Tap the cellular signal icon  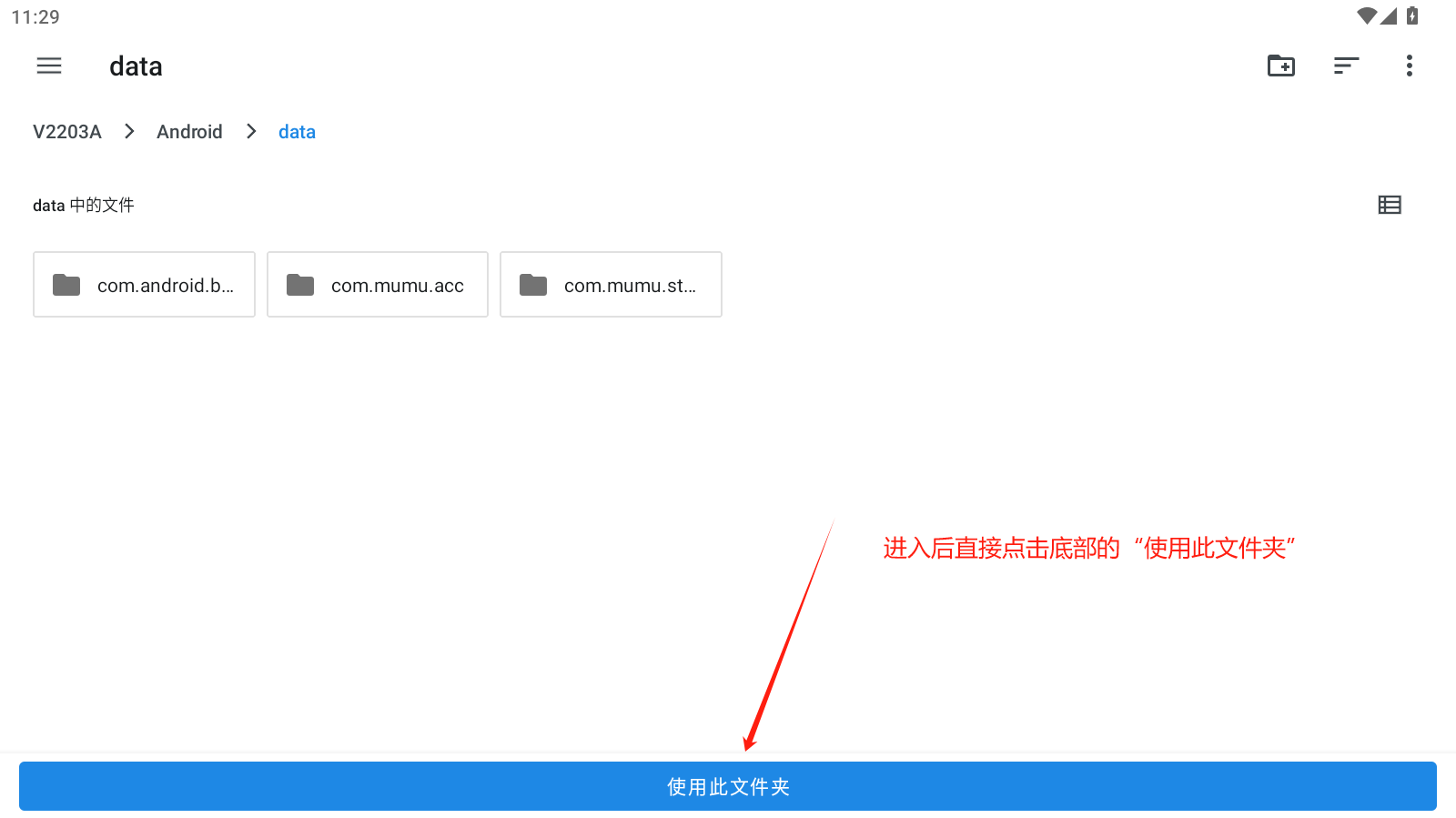point(1389,16)
